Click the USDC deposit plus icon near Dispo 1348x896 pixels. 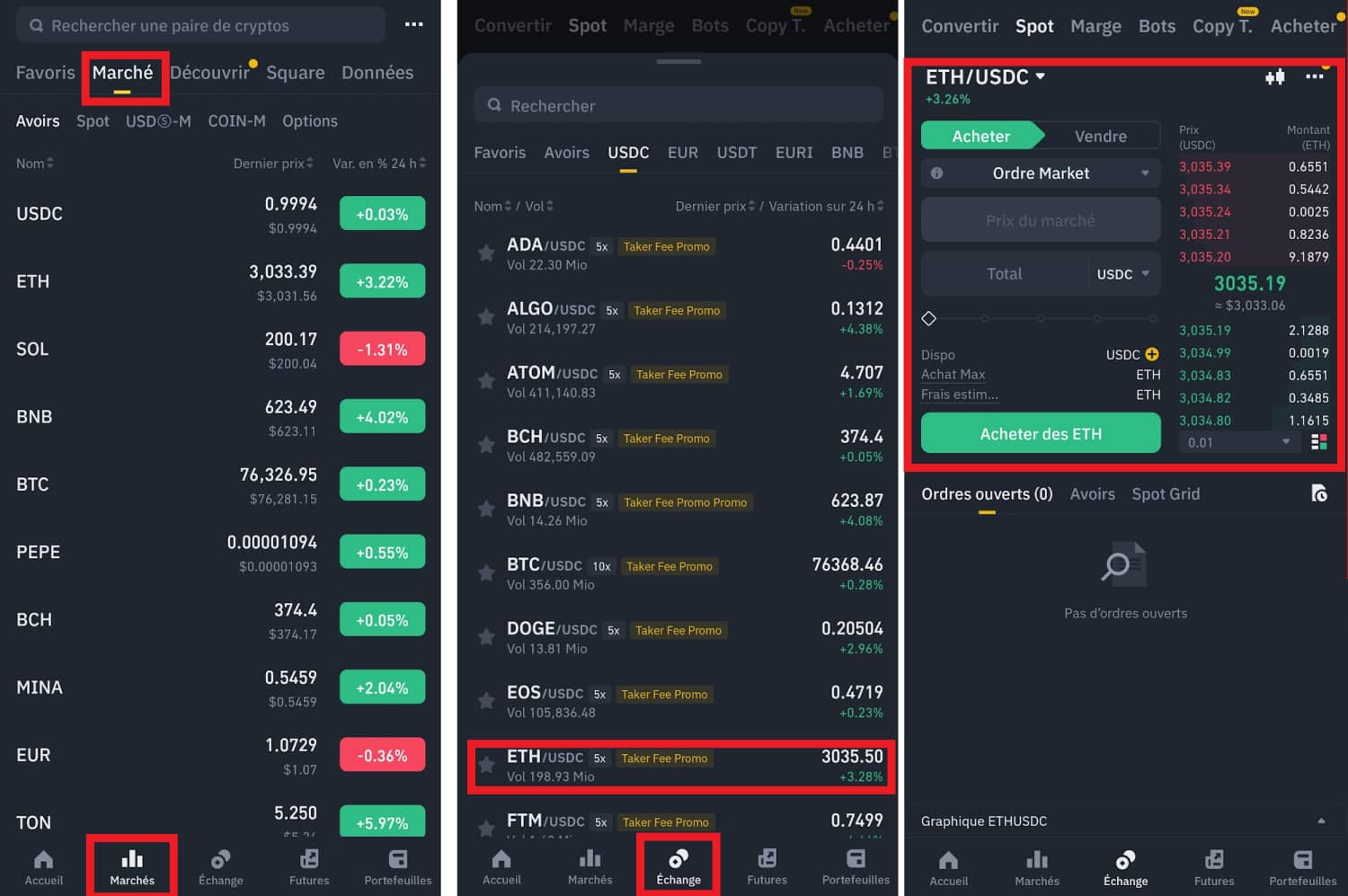(1151, 354)
